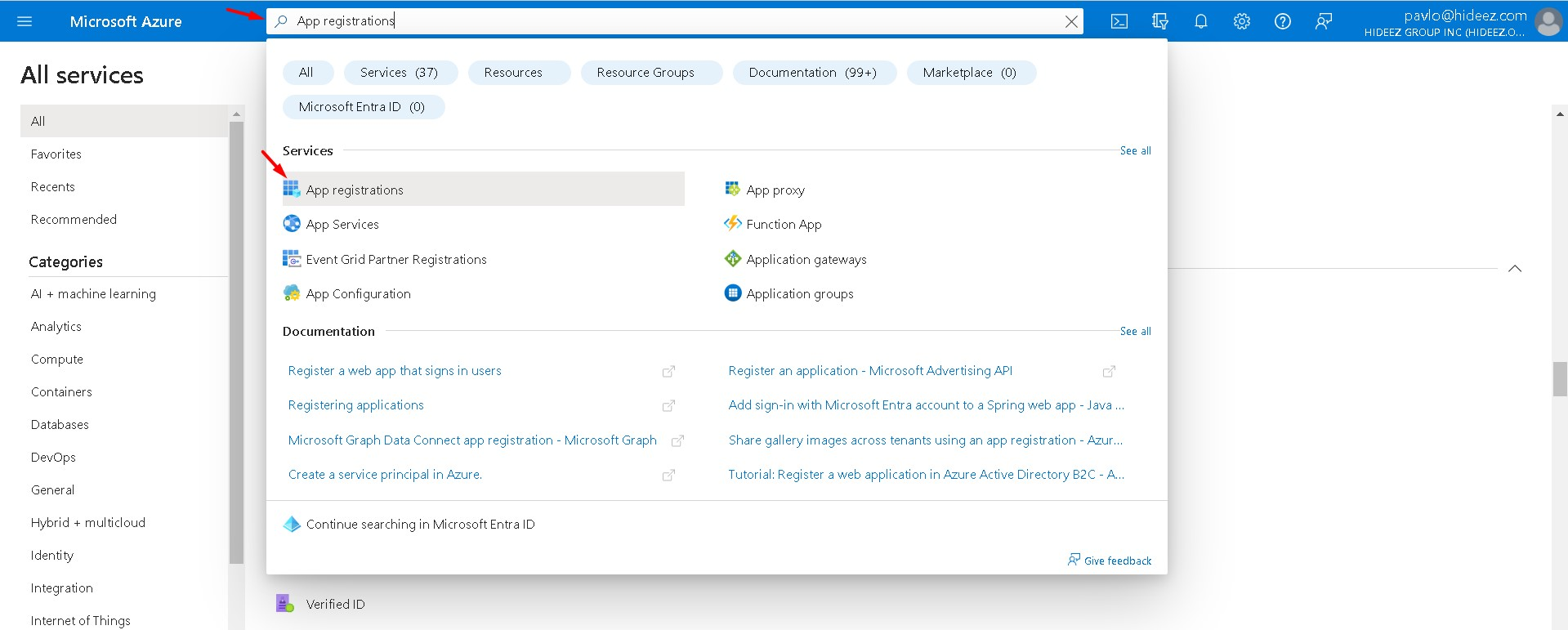
Task: Filter results by Documentation (99+)
Action: click(x=813, y=73)
